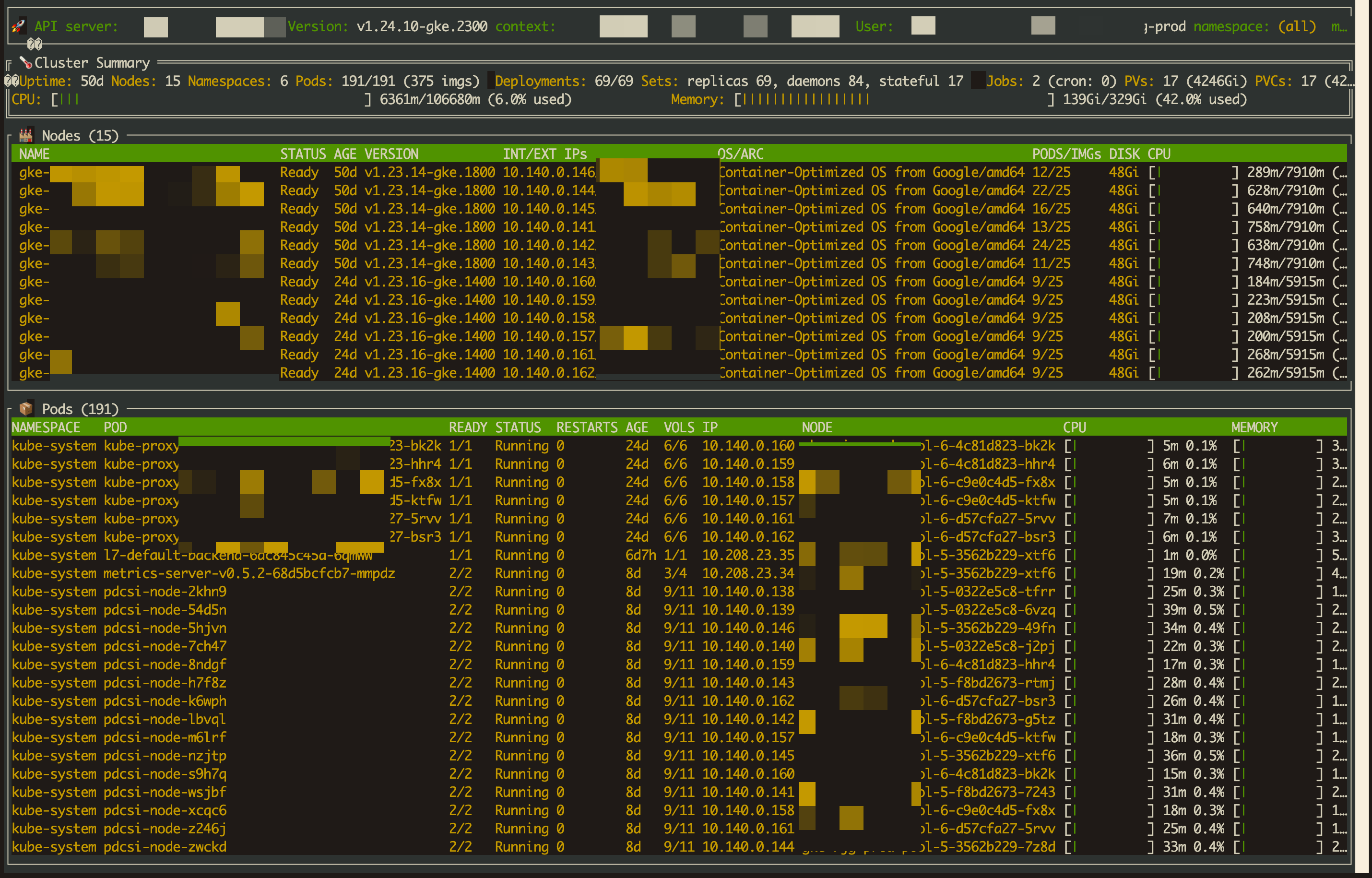Click the rocket icon beside API server
The height and width of the screenshot is (878, 1372).
18,25
